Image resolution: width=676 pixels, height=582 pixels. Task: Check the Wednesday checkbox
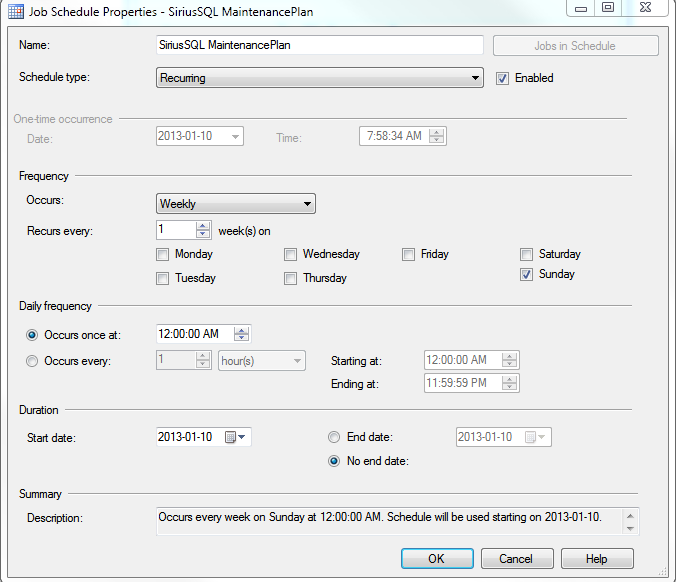click(290, 254)
